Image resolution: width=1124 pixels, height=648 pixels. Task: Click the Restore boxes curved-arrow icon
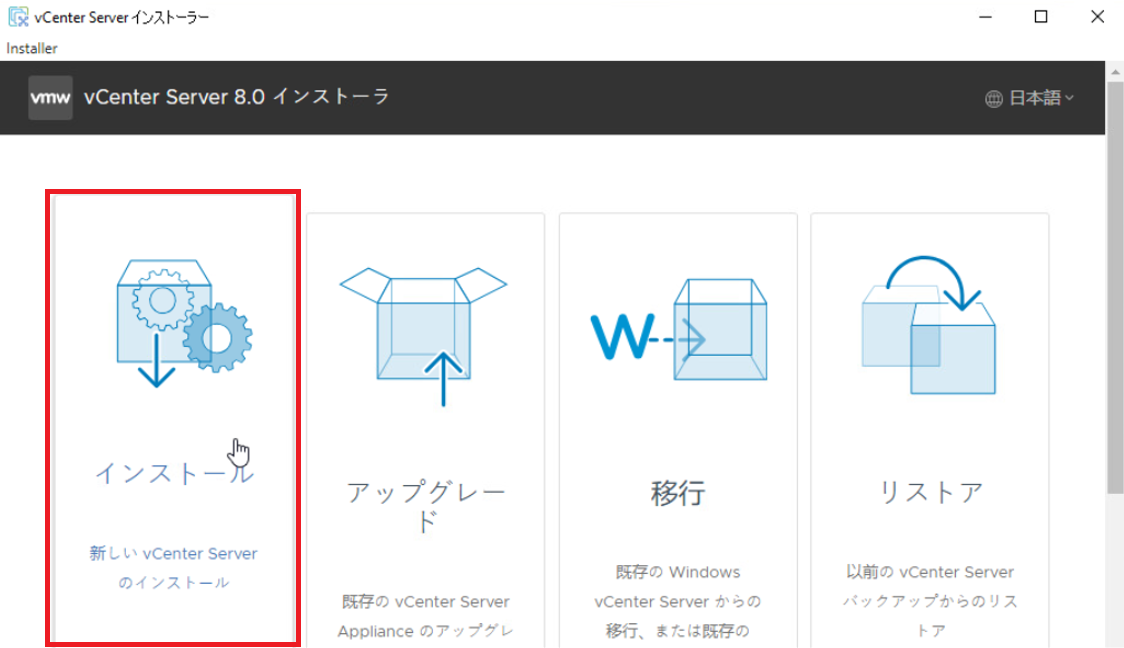click(x=929, y=325)
